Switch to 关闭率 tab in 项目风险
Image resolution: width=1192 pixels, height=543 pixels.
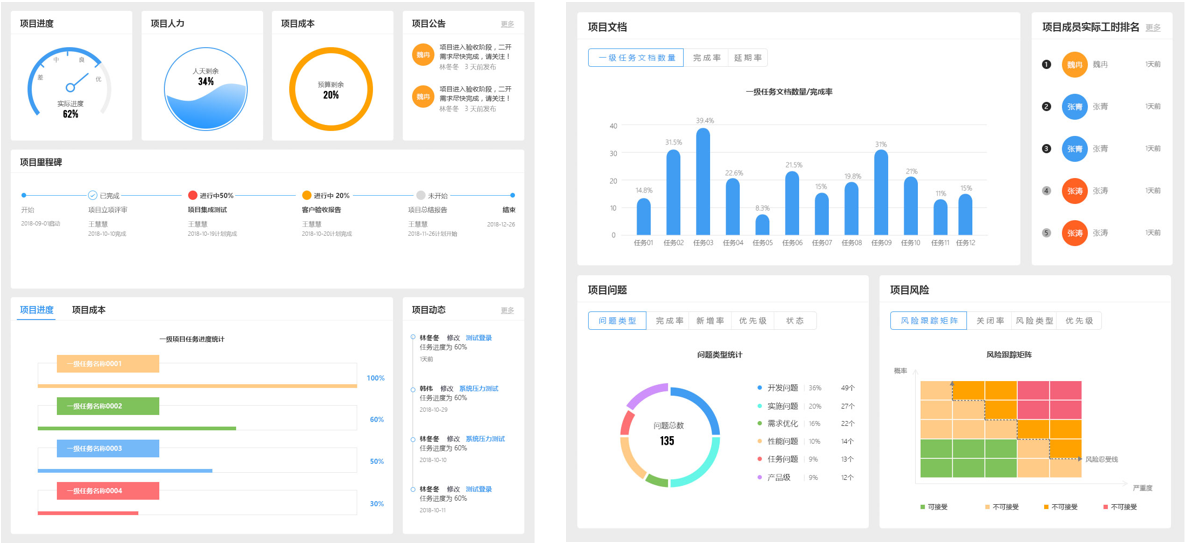tap(990, 321)
